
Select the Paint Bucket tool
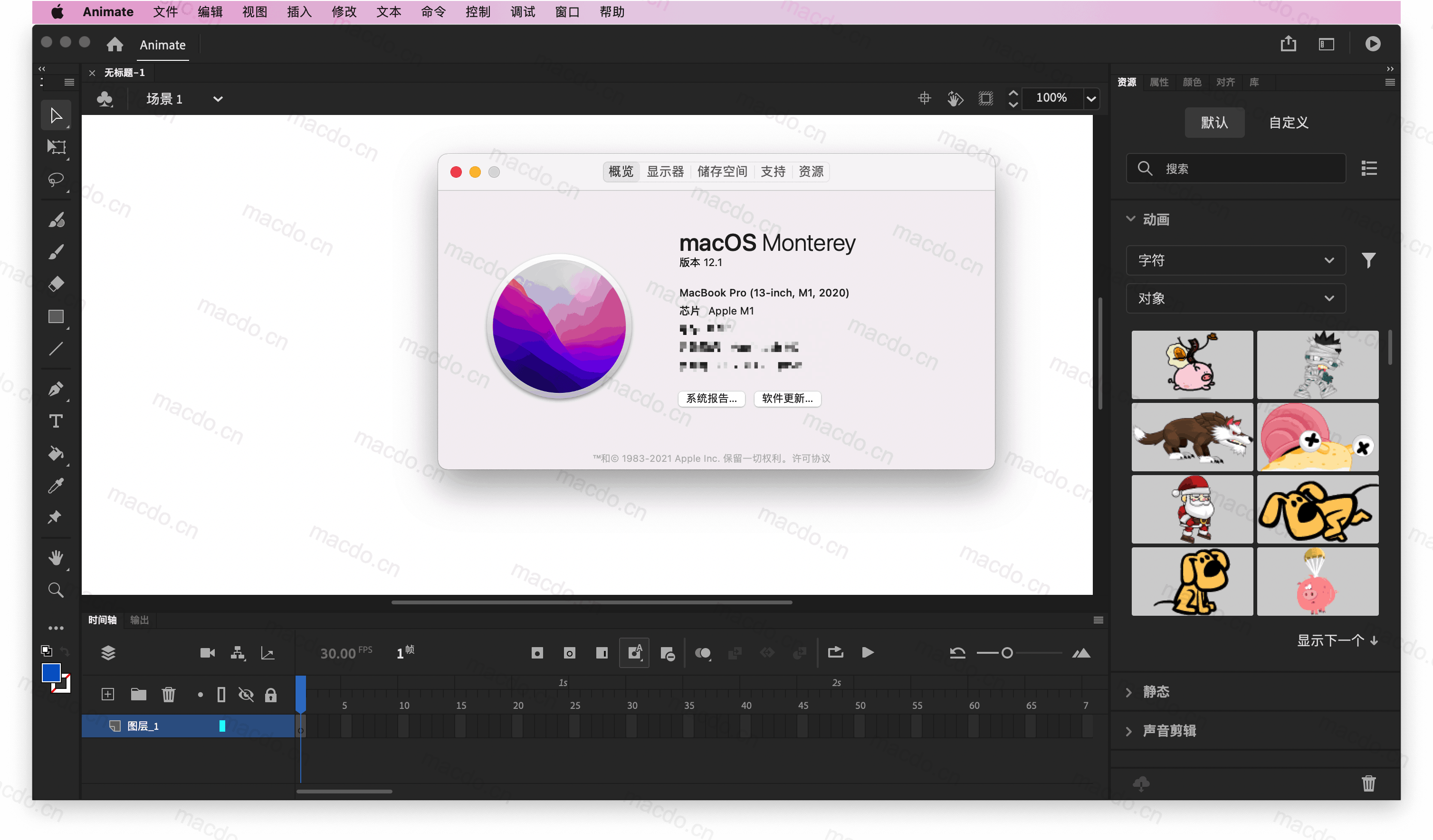click(56, 454)
